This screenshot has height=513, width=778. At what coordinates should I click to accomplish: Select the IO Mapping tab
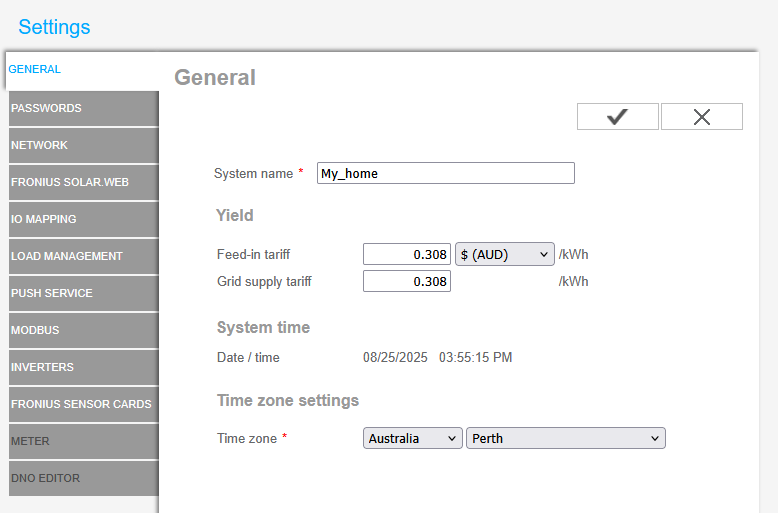coord(83,219)
